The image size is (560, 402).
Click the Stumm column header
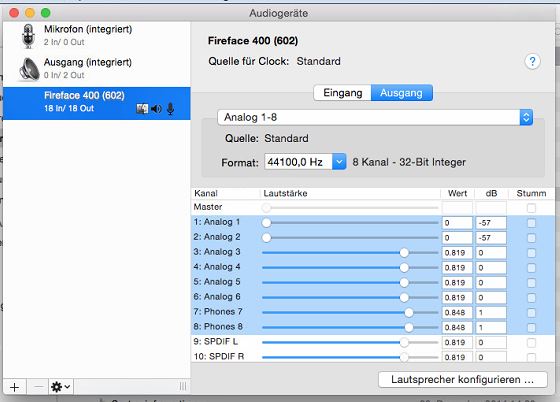tap(531, 194)
